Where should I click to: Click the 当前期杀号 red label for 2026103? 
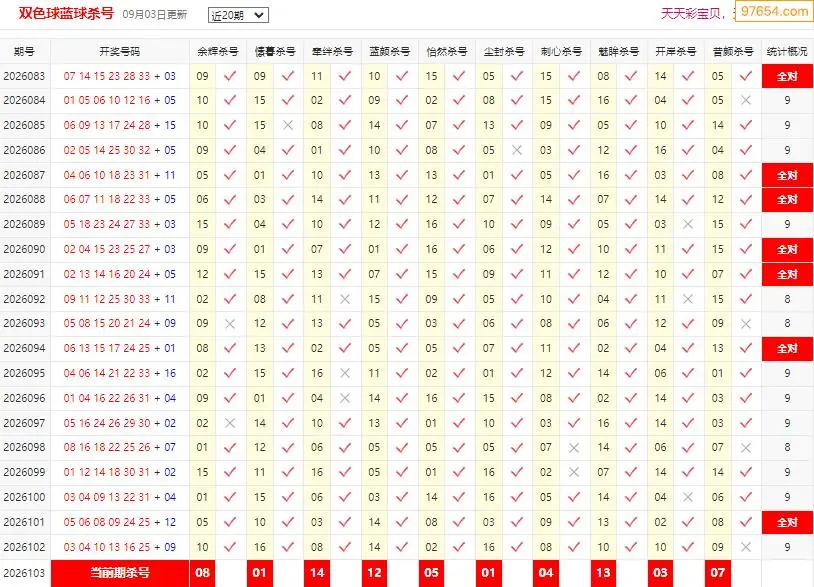pyautogui.click(x=120, y=573)
